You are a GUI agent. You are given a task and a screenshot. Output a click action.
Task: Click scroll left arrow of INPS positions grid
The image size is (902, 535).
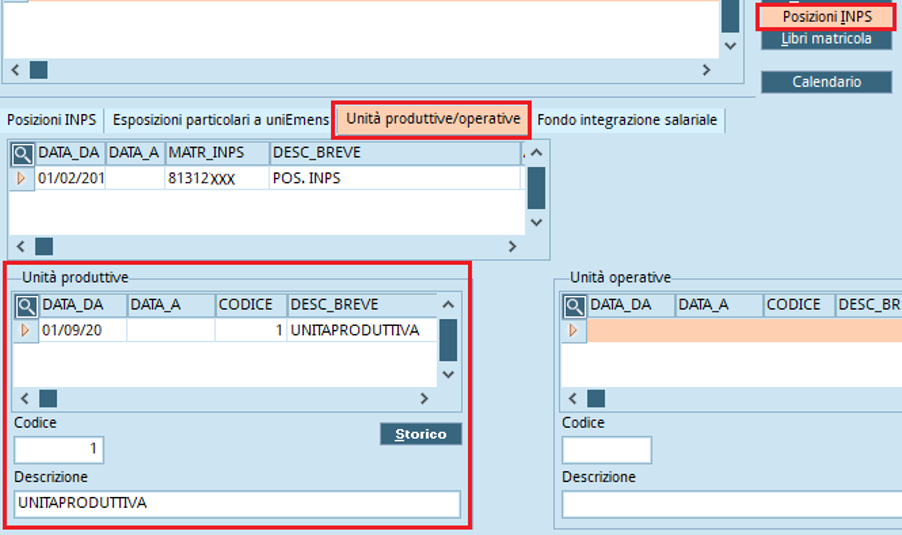tap(21, 246)
